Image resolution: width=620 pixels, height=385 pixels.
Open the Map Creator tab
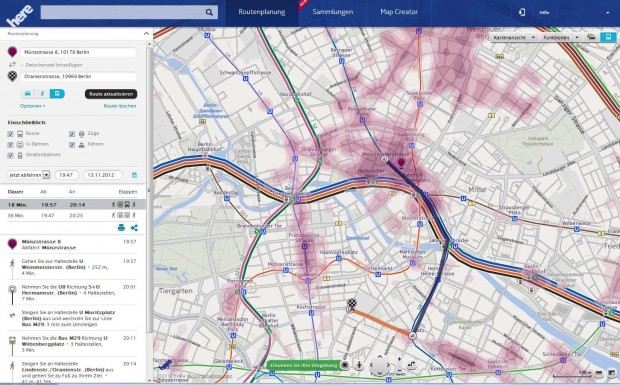click(x=399, y=12)
